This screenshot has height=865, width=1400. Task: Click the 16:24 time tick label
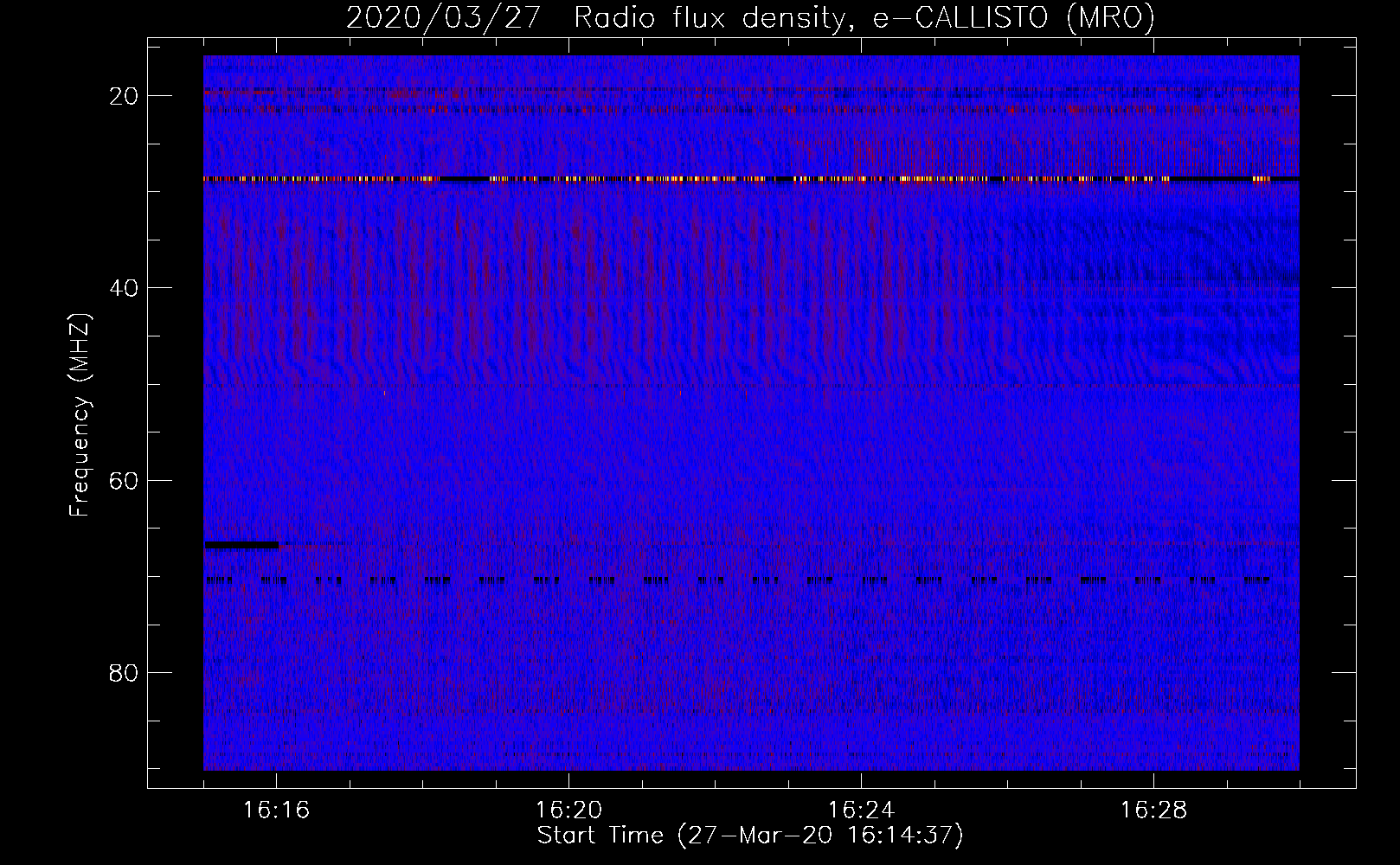pos(861,810)
